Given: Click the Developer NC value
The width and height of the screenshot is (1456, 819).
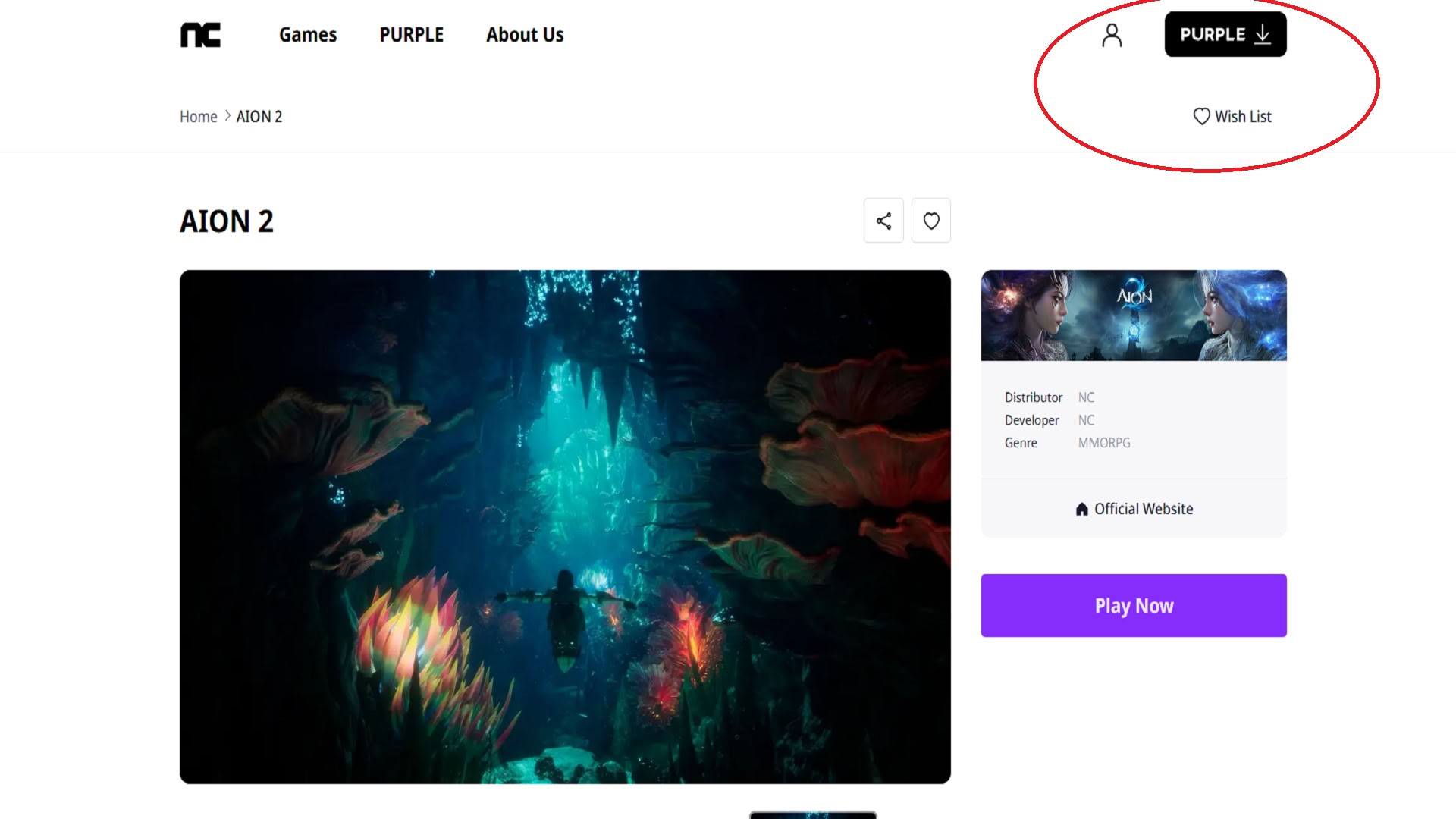Looking at the screenshot, I should (x=1086, y=420).
